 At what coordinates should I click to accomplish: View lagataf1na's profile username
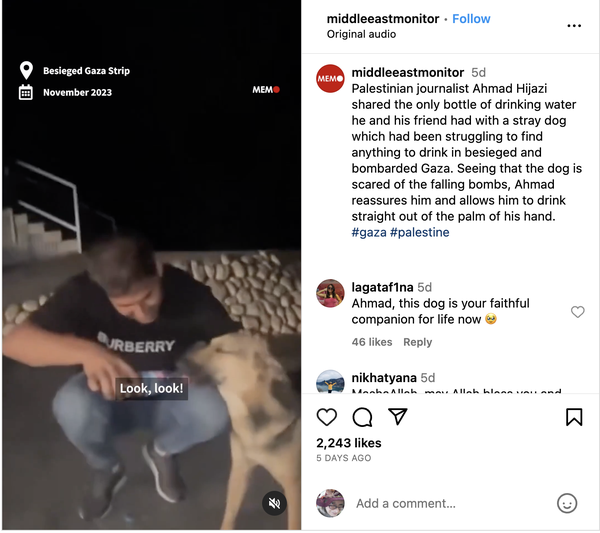(x=382, y=287)
